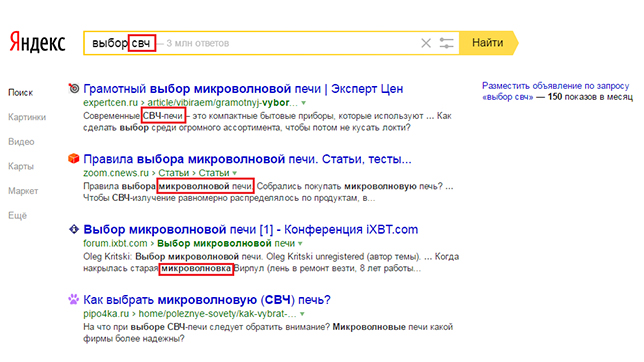This screenshot has height=362, width=644.
Task: Click the expertcen.ru favicon
Action: click(x=74, y=88)
